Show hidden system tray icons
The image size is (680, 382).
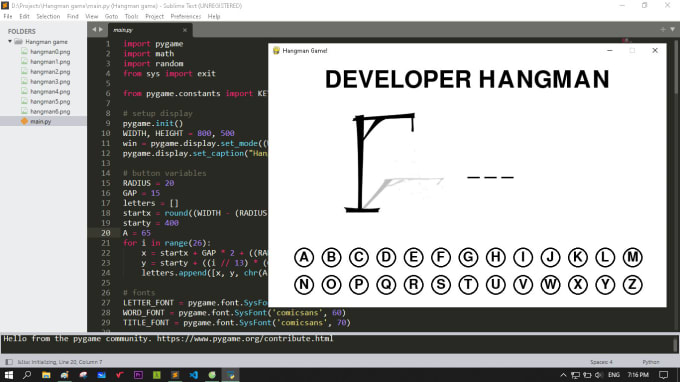point(563,375)
